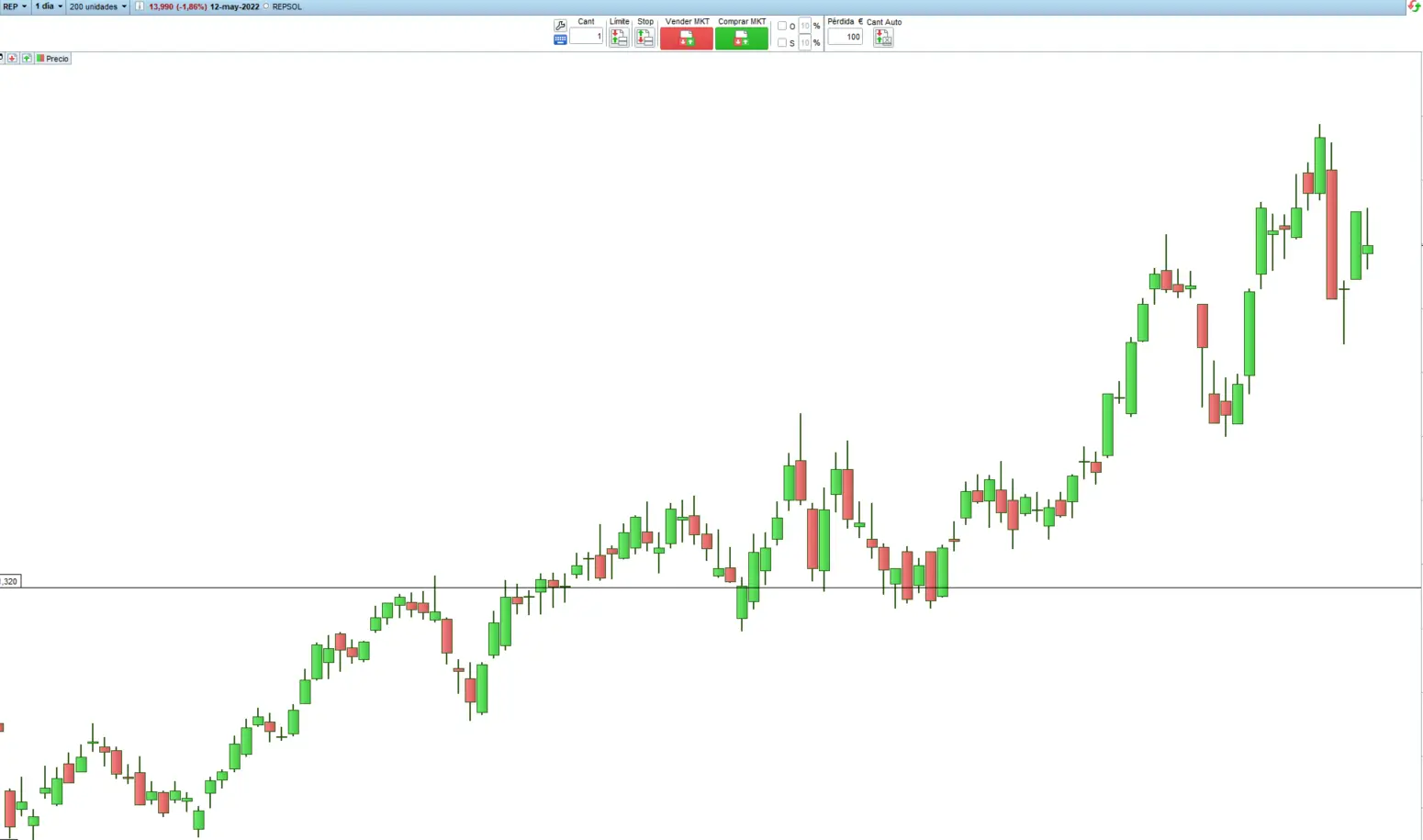The height and width of the screenshot is (840, 1423).
Task: Open the order settings wrench icon
Action: [x=560, y=25]
